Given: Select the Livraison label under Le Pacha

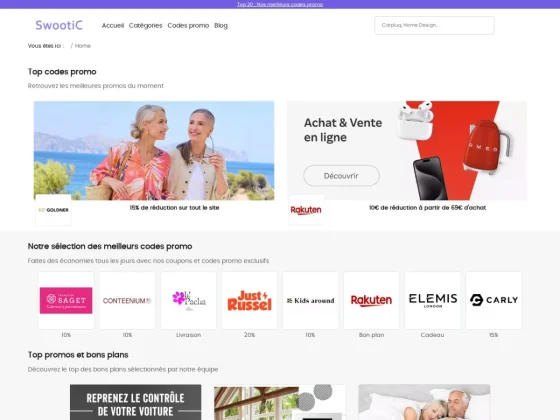Looking at the screenshot, I should point(188,335).
